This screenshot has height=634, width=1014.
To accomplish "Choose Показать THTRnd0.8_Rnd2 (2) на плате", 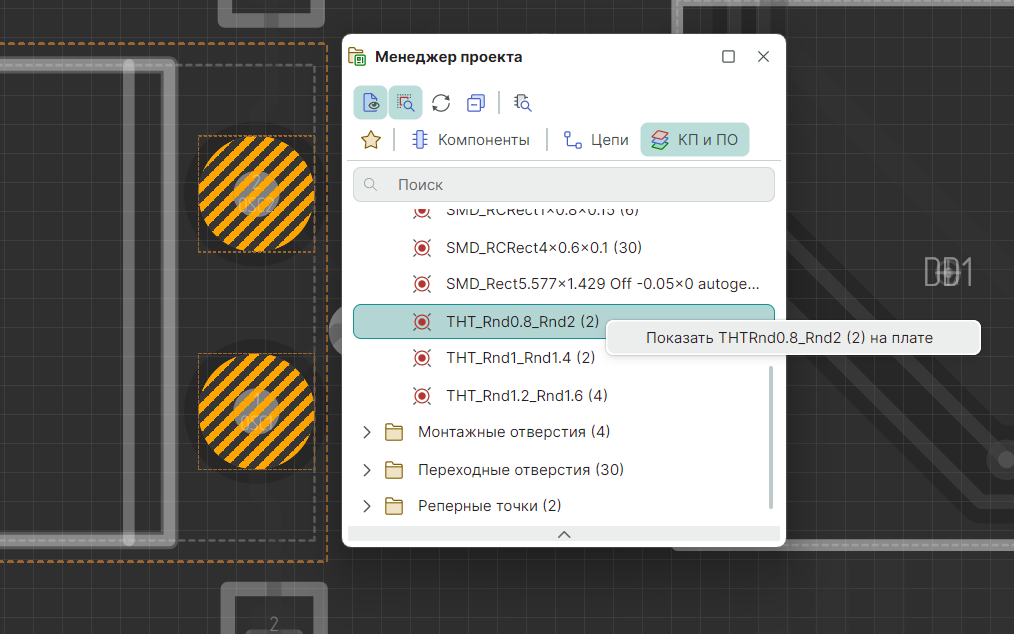I will click(793, 338).
